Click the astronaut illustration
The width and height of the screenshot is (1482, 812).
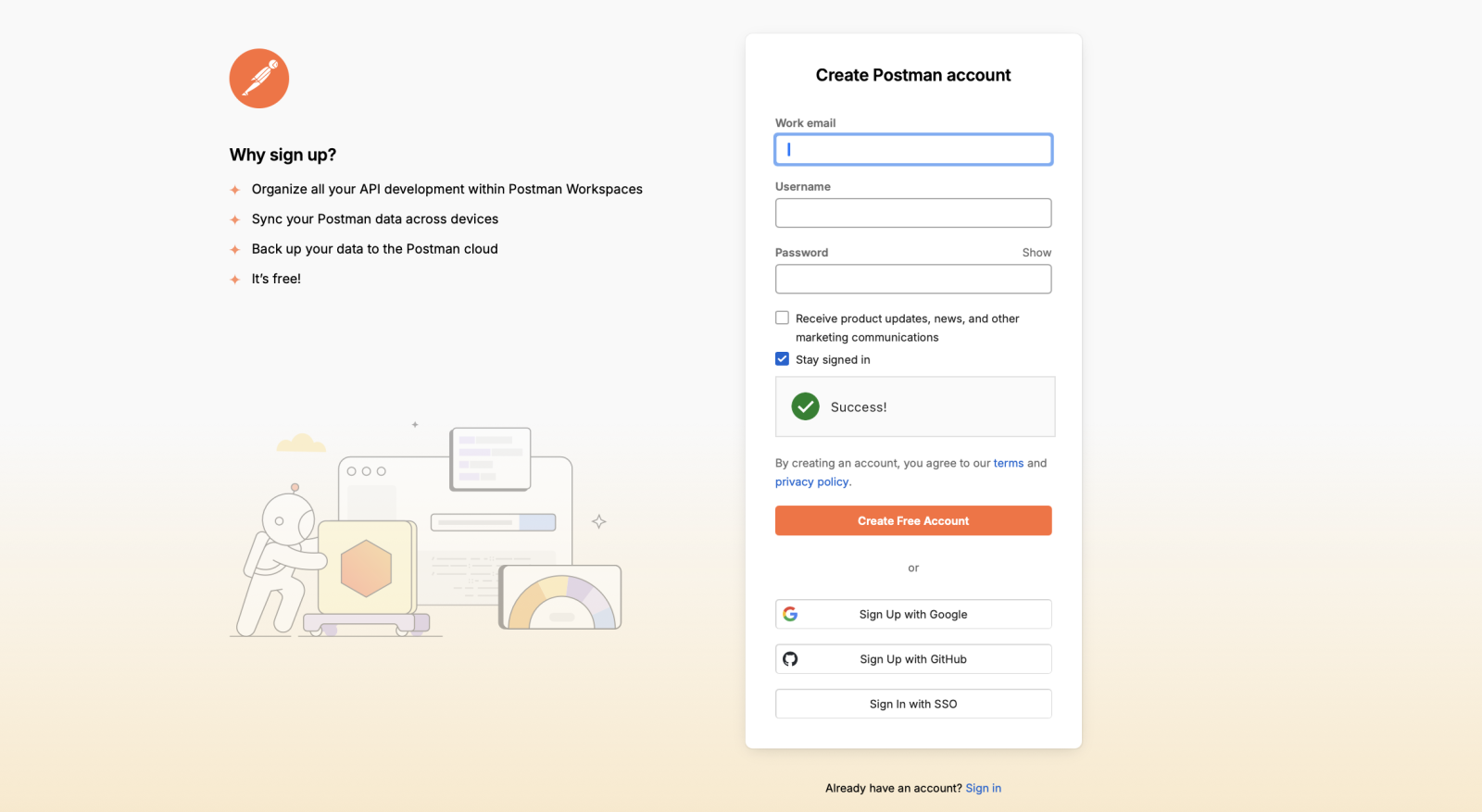click(282, 561)
